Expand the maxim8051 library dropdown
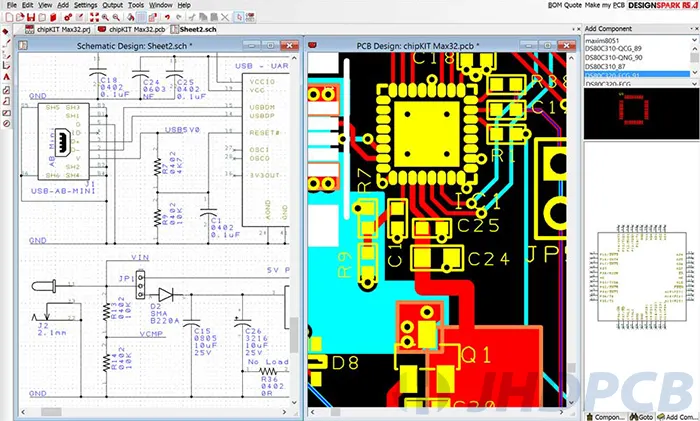 (694, 40)
